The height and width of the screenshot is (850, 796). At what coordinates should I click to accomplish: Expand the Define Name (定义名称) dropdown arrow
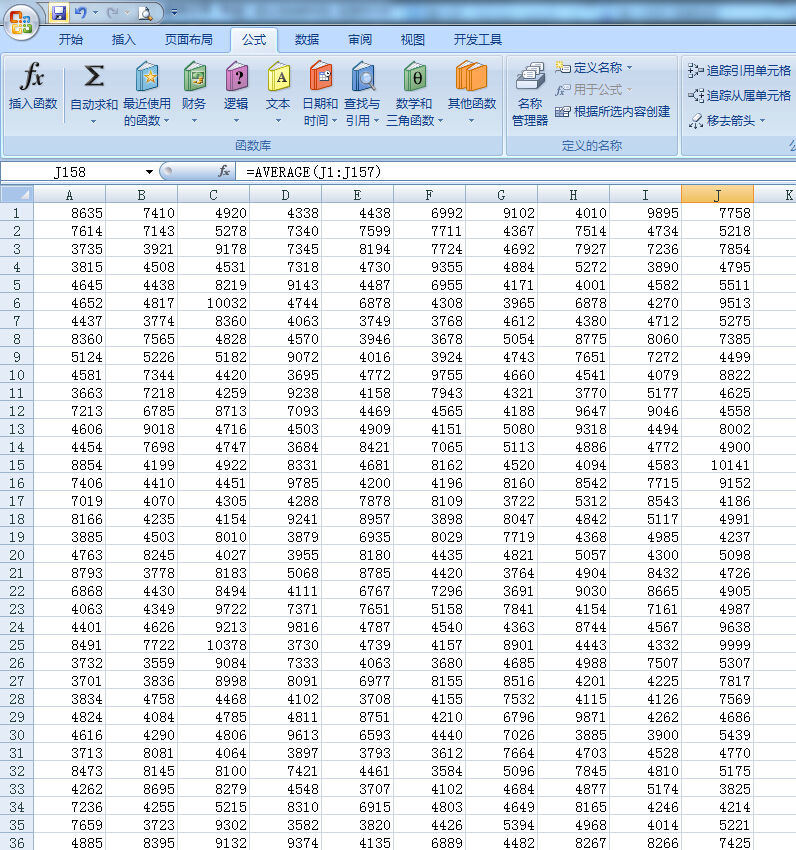(629, 68)
